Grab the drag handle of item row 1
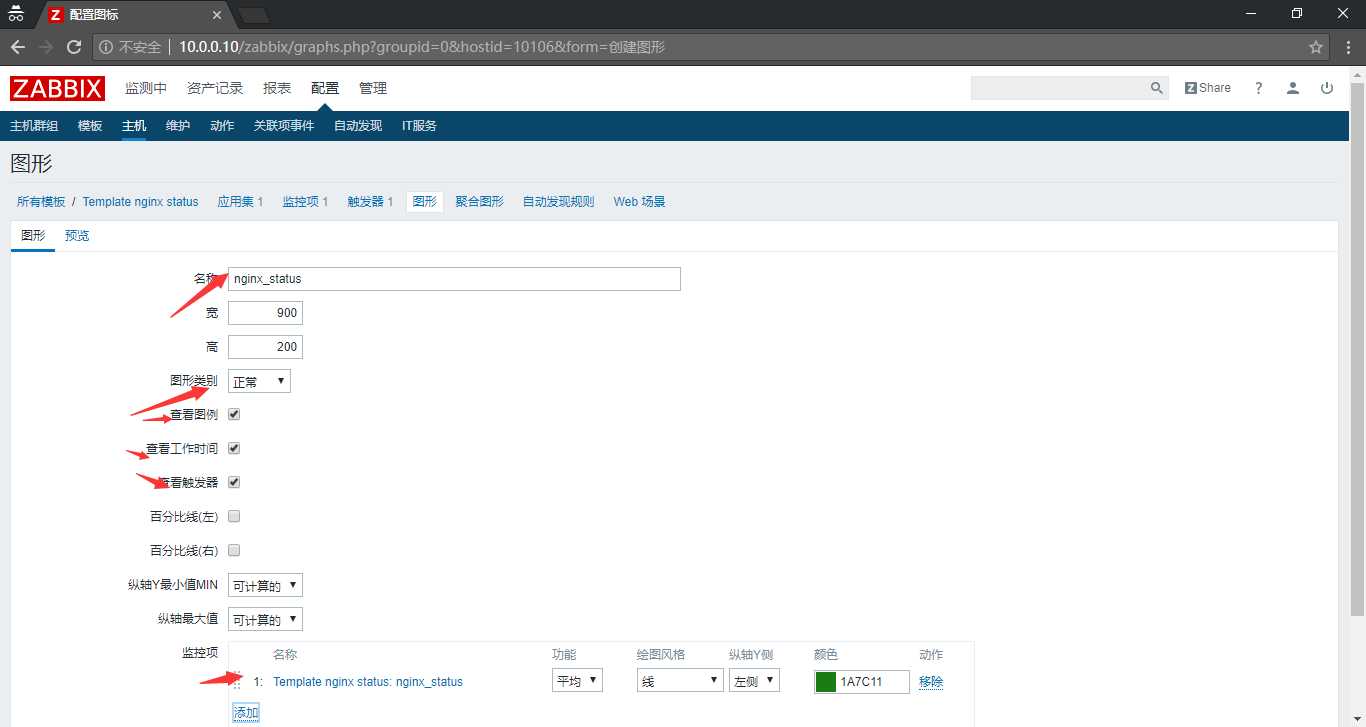Image resolution: width=1366 pixels, height=727 pixels. 238,681
